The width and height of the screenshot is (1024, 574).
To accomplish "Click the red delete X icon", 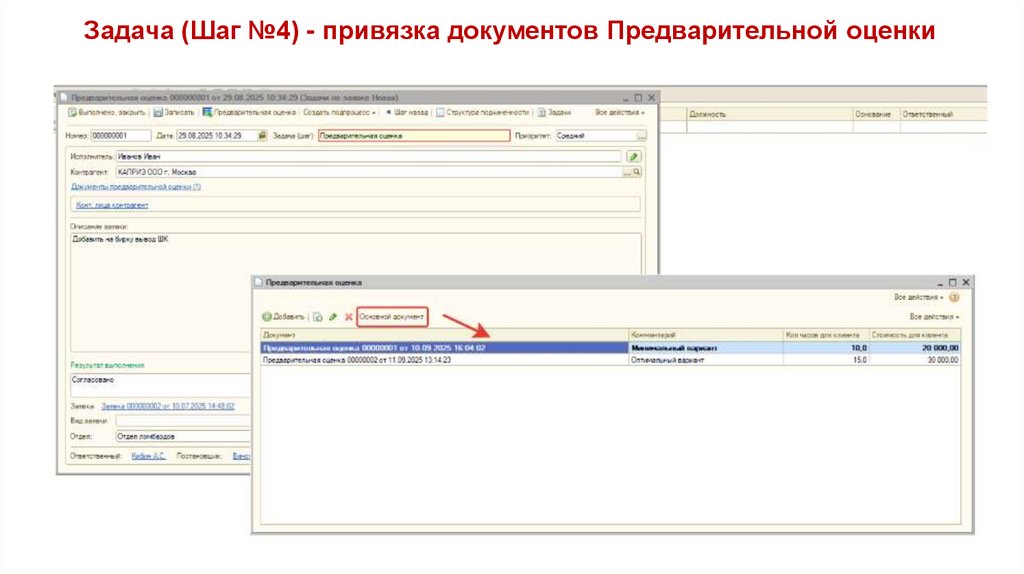I will [x=349, y=317].
